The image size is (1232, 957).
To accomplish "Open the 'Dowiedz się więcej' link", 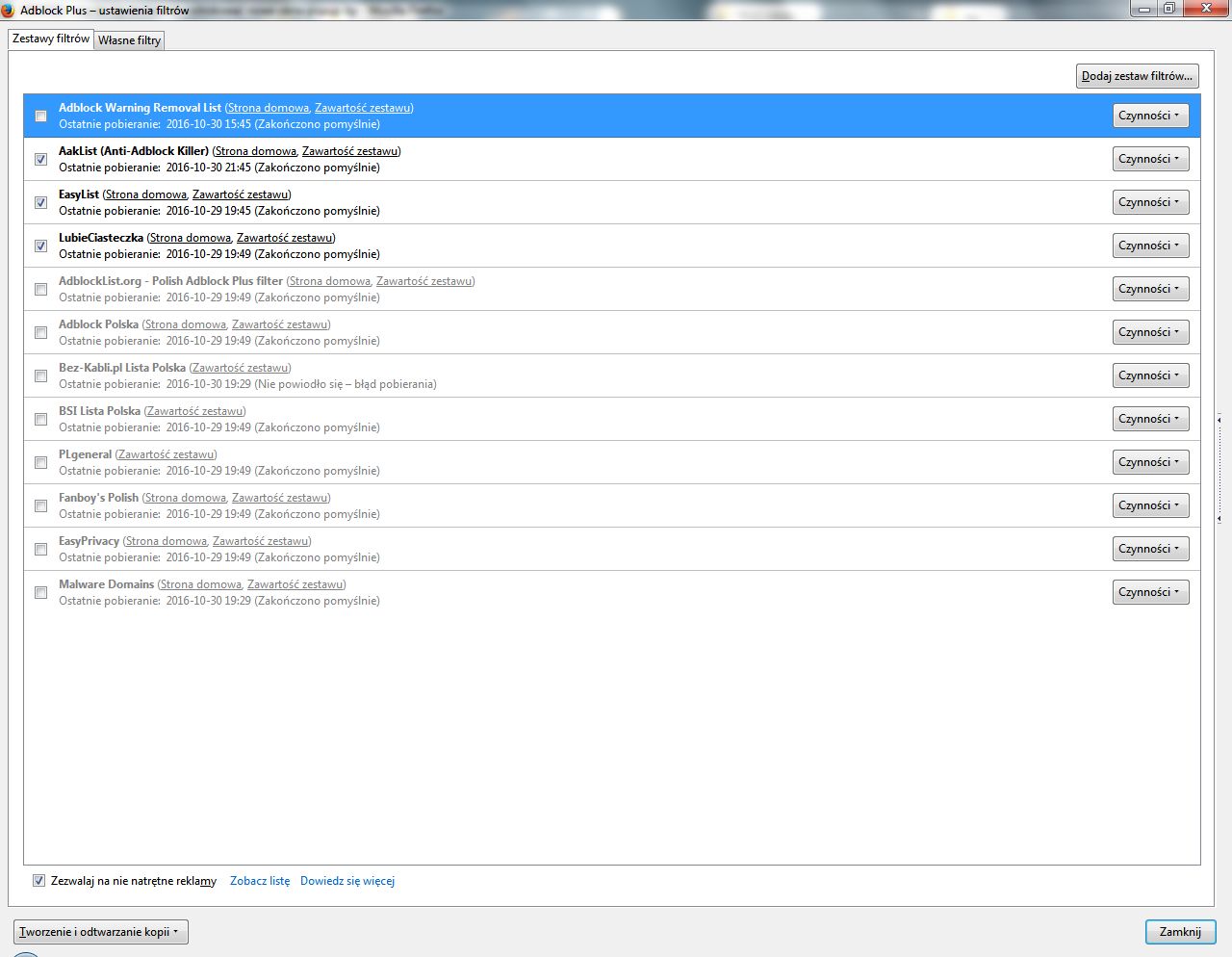I will (x=347, y=881).
